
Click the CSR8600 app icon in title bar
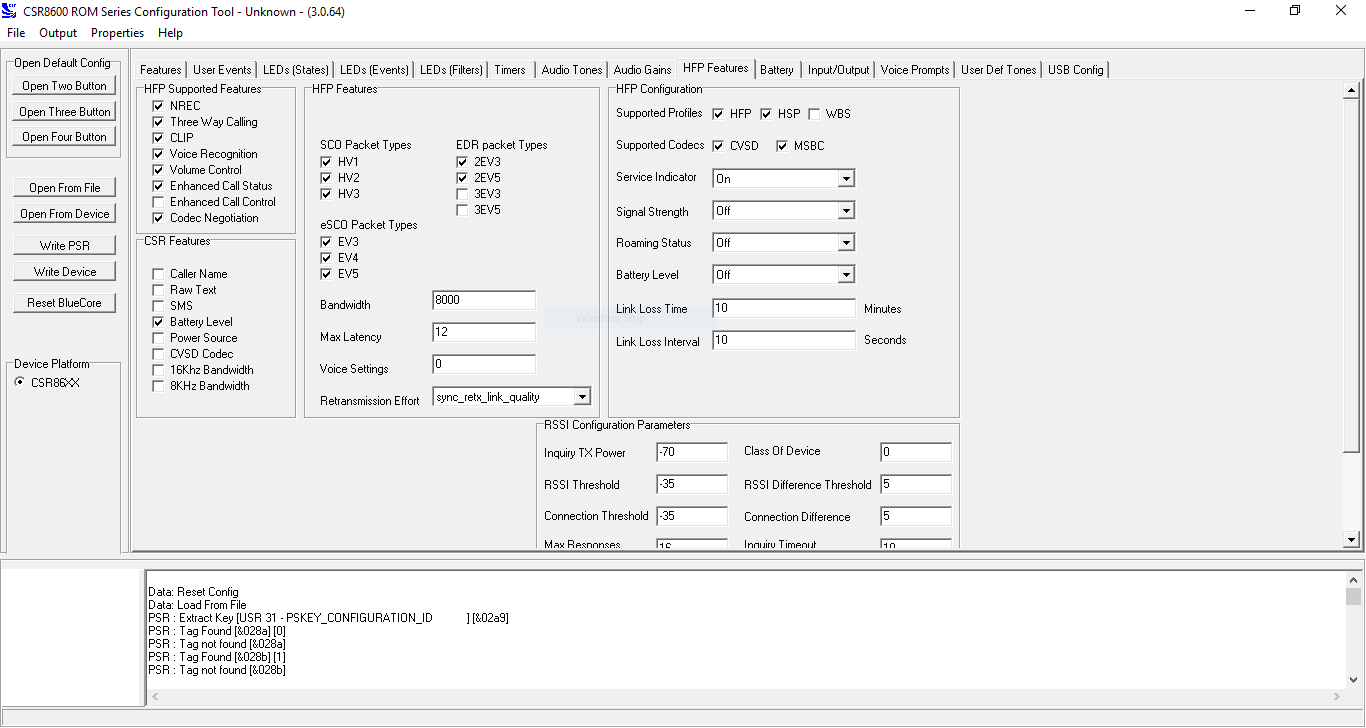pos(11,11)
